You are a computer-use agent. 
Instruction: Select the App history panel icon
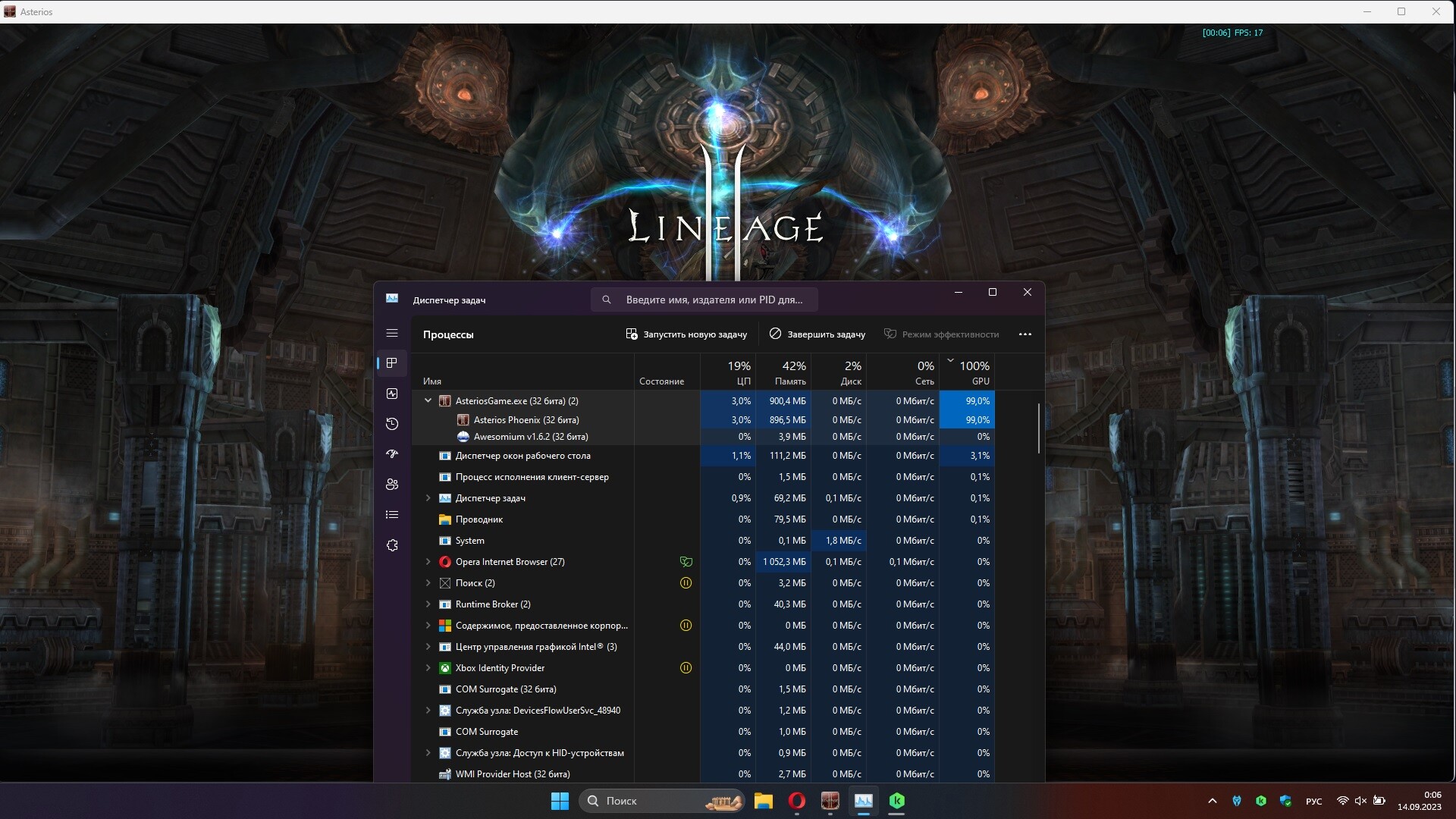[392, 423]
